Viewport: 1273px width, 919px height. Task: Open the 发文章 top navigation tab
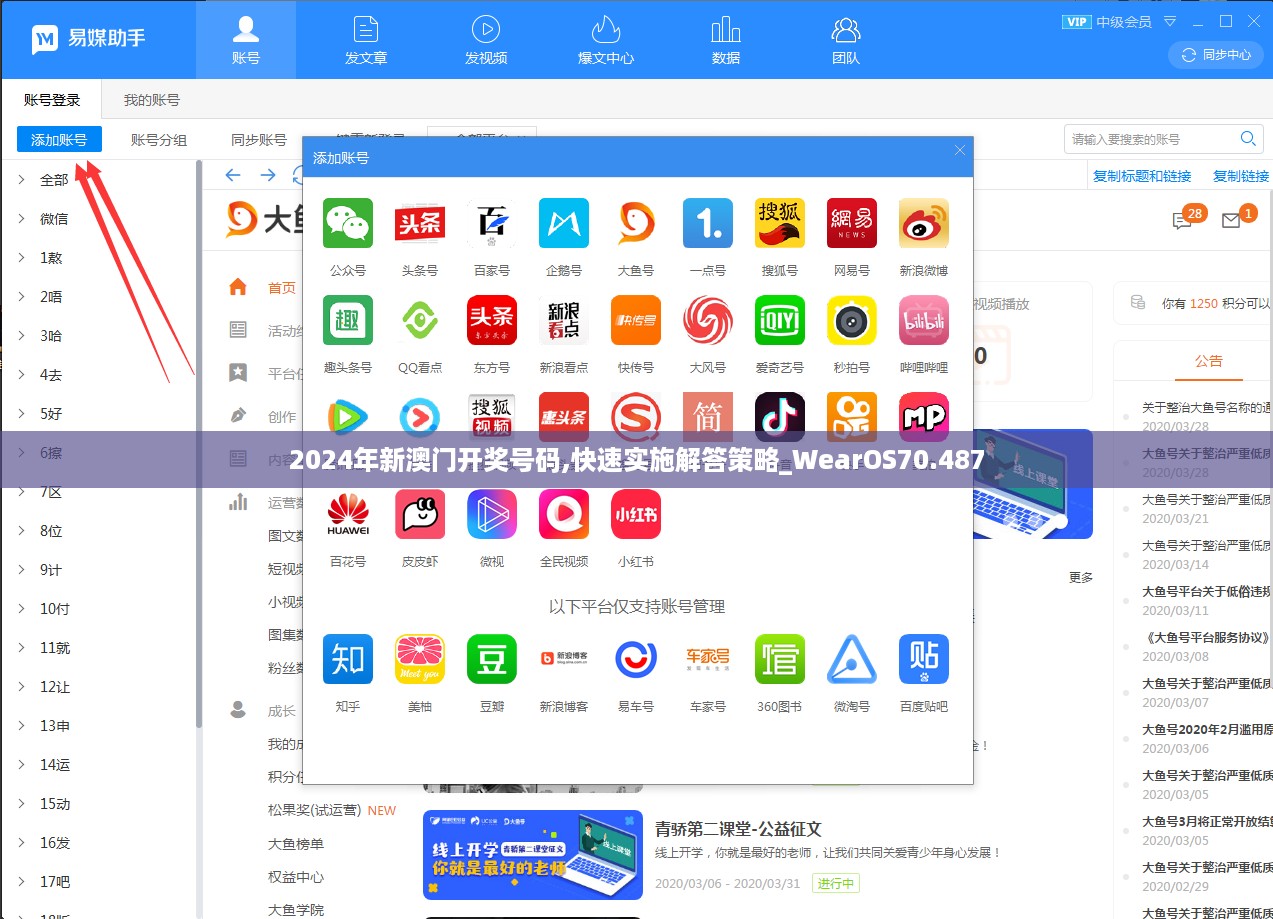pyautogui.click(x=366, y=40)
